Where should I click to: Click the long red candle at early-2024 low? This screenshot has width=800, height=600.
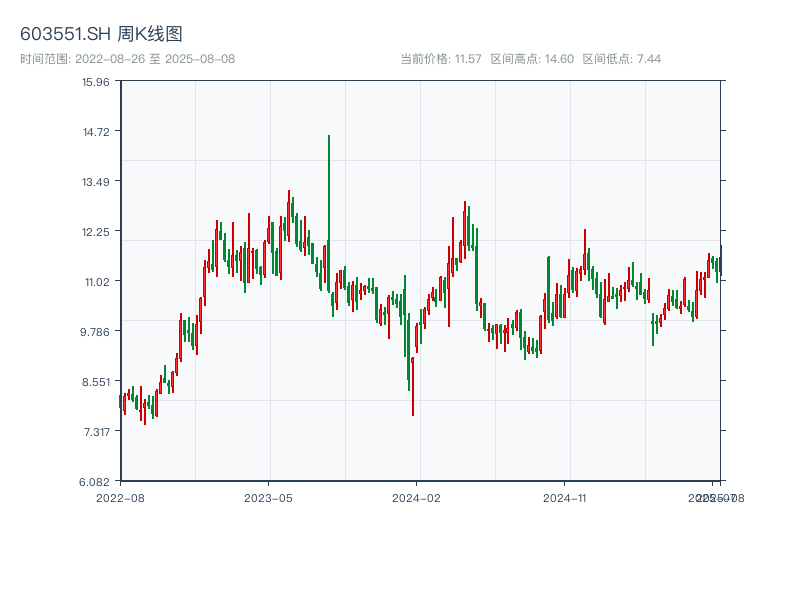(x=412, y=385)
